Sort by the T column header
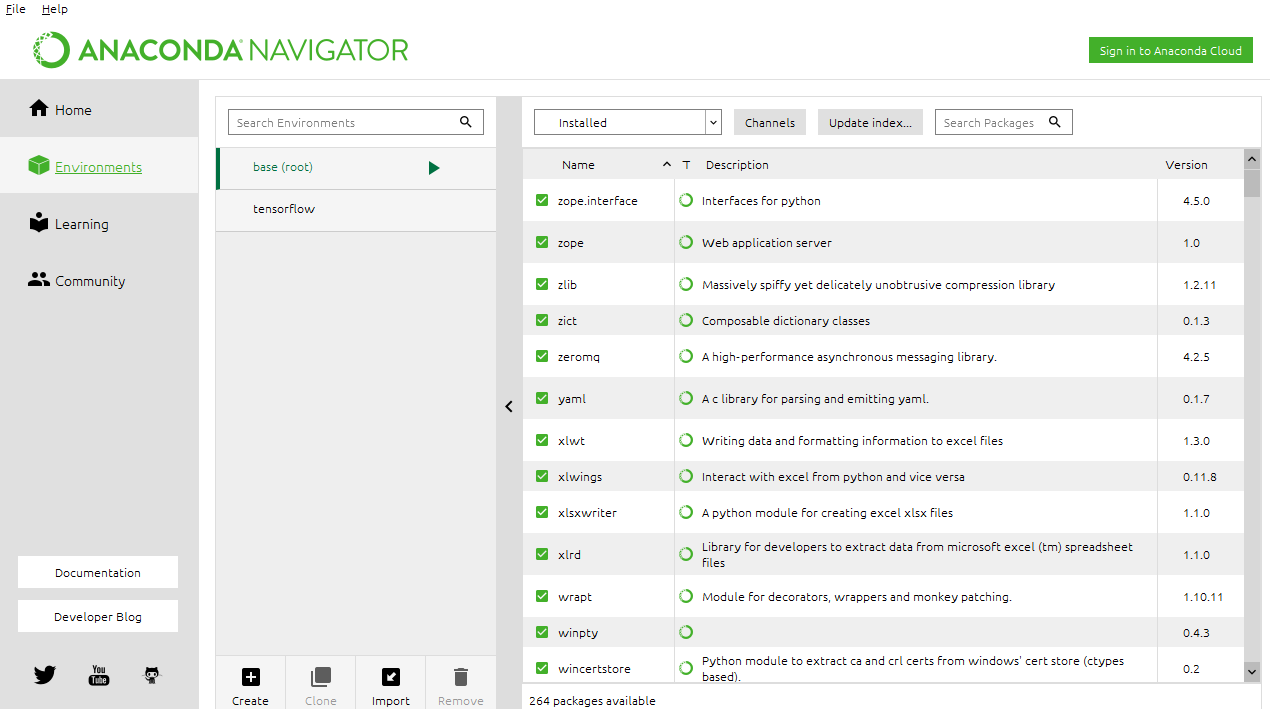The height and width of the screenshot is (709, 1270). coord(687,165)
